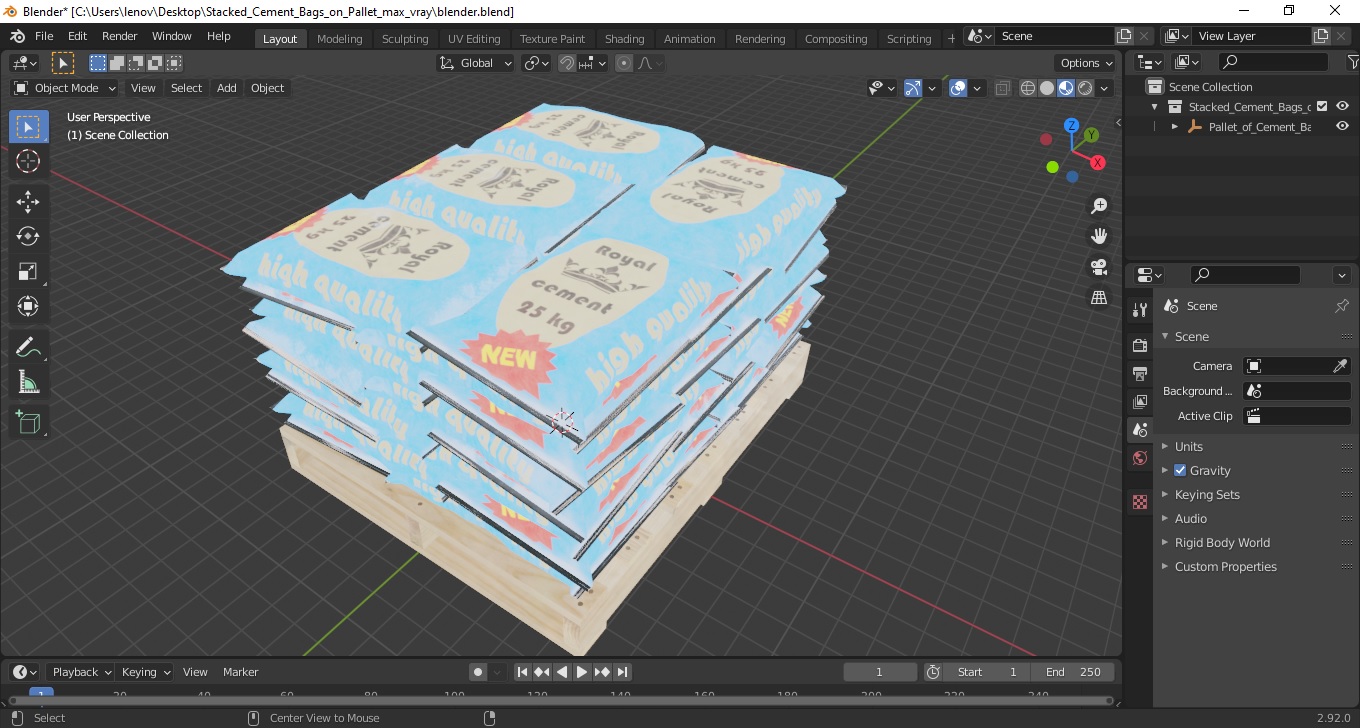The image size is (1360, 728).
Task: Activate the 3D Cursor tool
Action: click(x=28, y=161)
